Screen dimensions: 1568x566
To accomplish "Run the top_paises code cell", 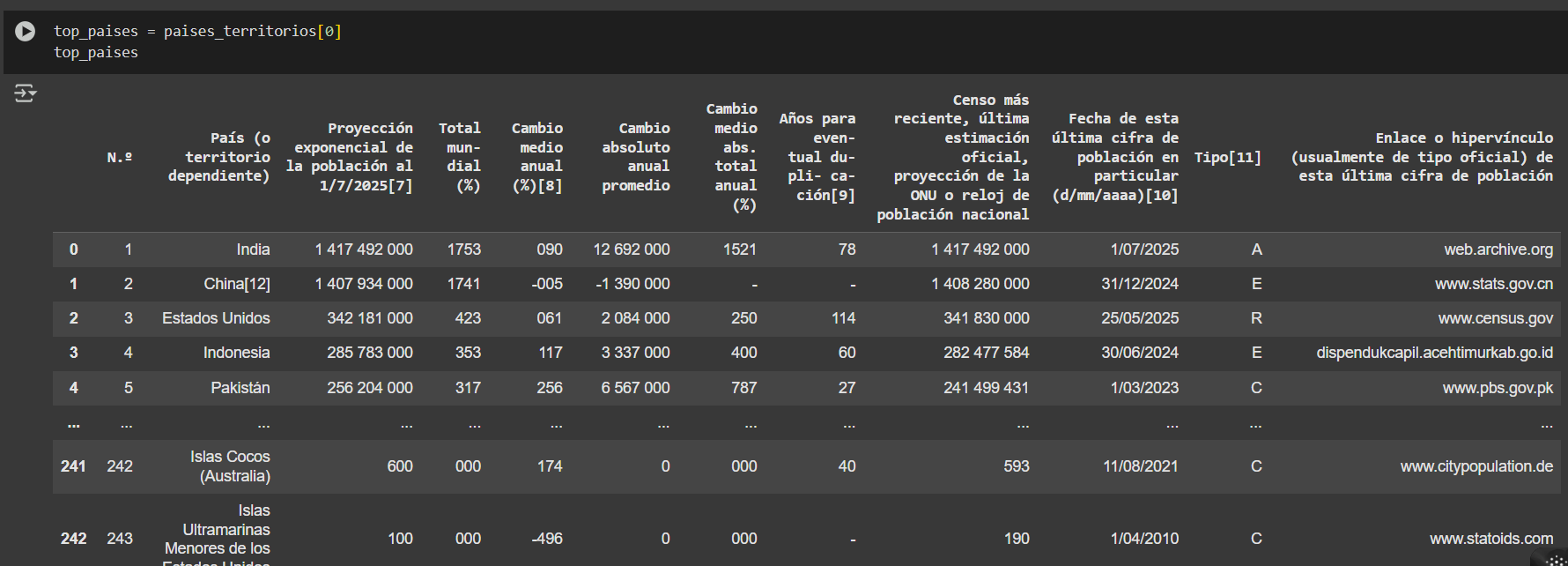I will tap(26, 32).
